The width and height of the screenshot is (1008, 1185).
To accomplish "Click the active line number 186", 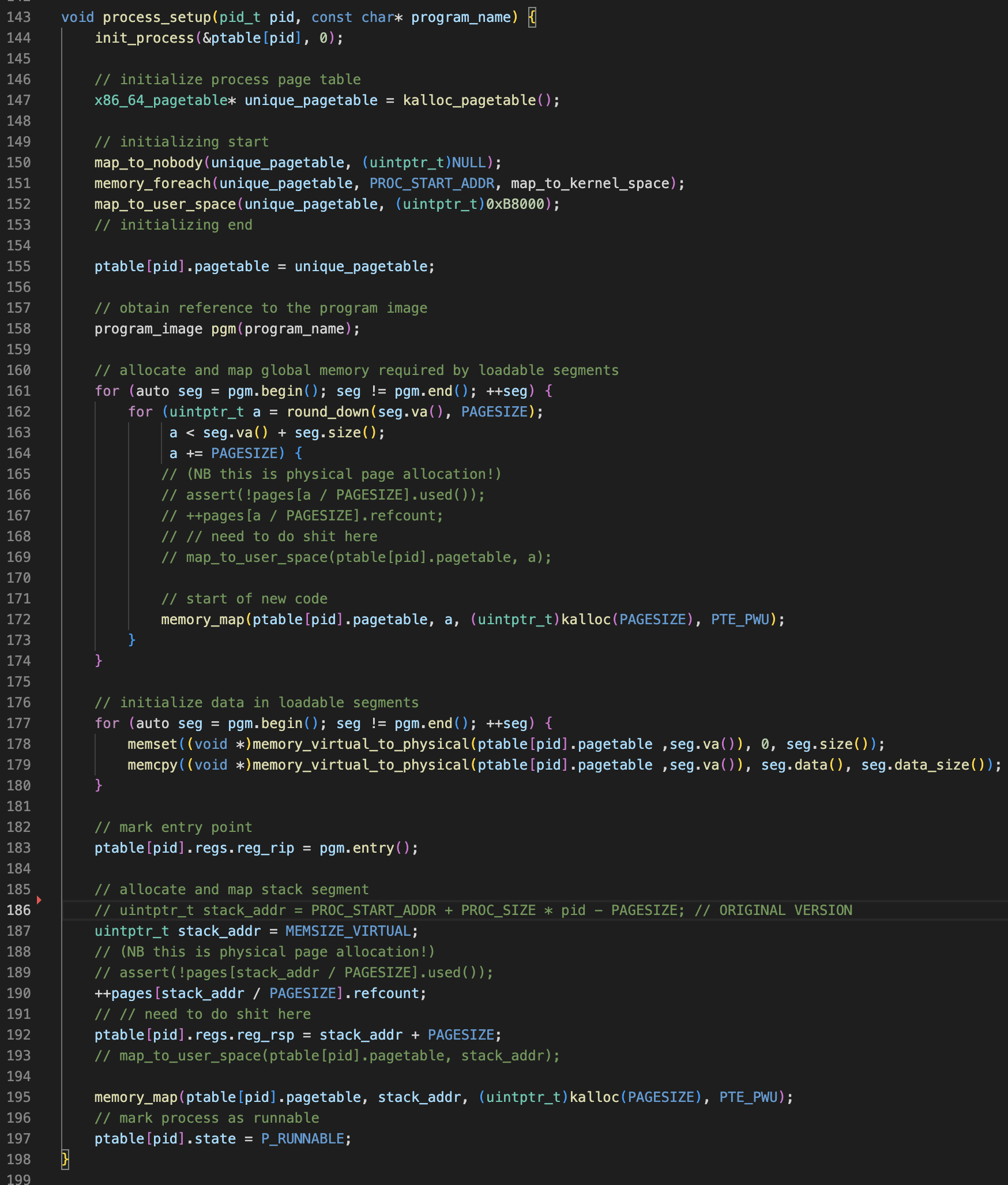I will point(18,910).
